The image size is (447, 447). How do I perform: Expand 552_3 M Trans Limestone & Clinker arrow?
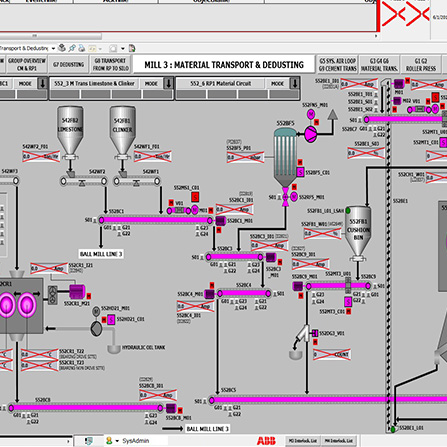pyautogui.click(x=168, y=83)
